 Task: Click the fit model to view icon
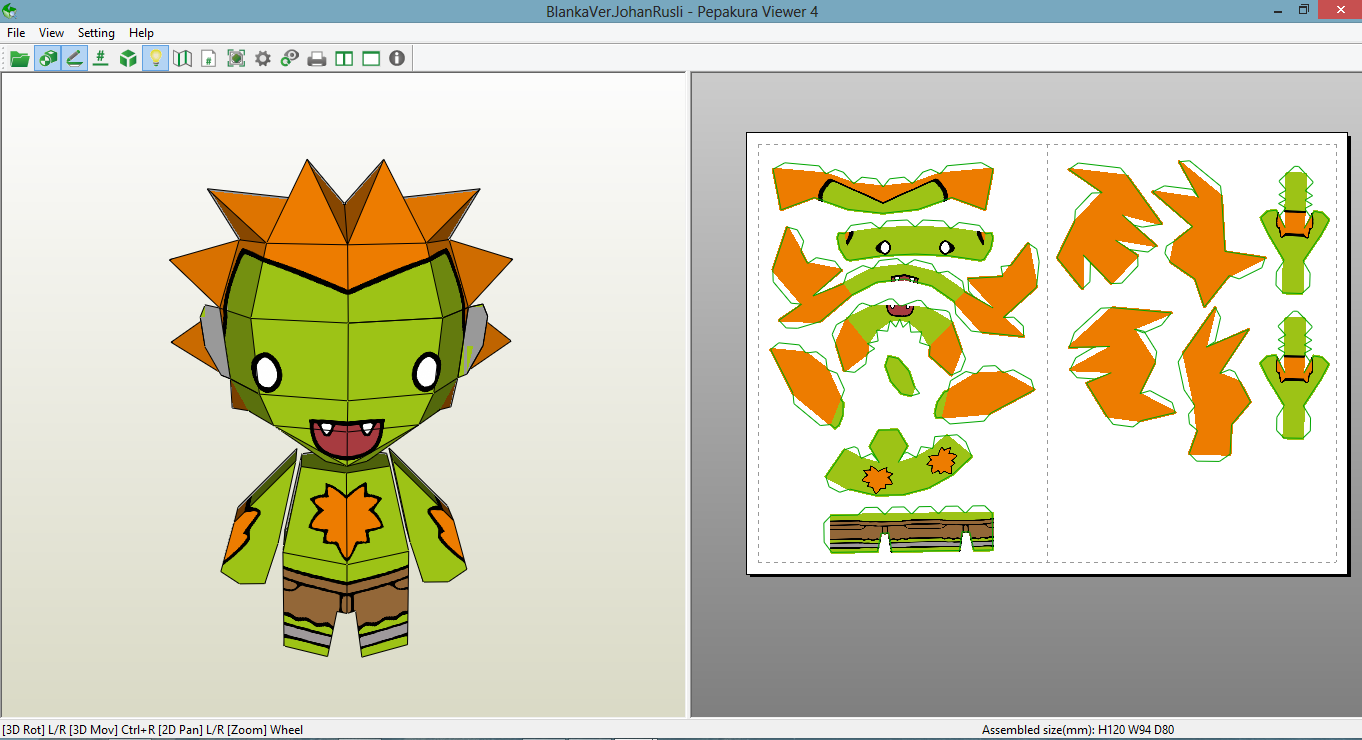[x=236, y=59]
